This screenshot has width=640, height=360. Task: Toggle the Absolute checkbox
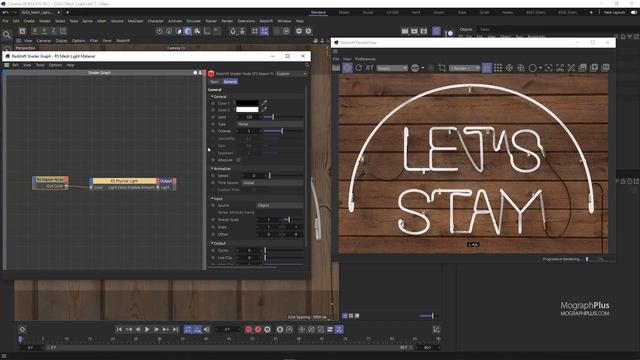pyautogui.click(x=238, y=160)
